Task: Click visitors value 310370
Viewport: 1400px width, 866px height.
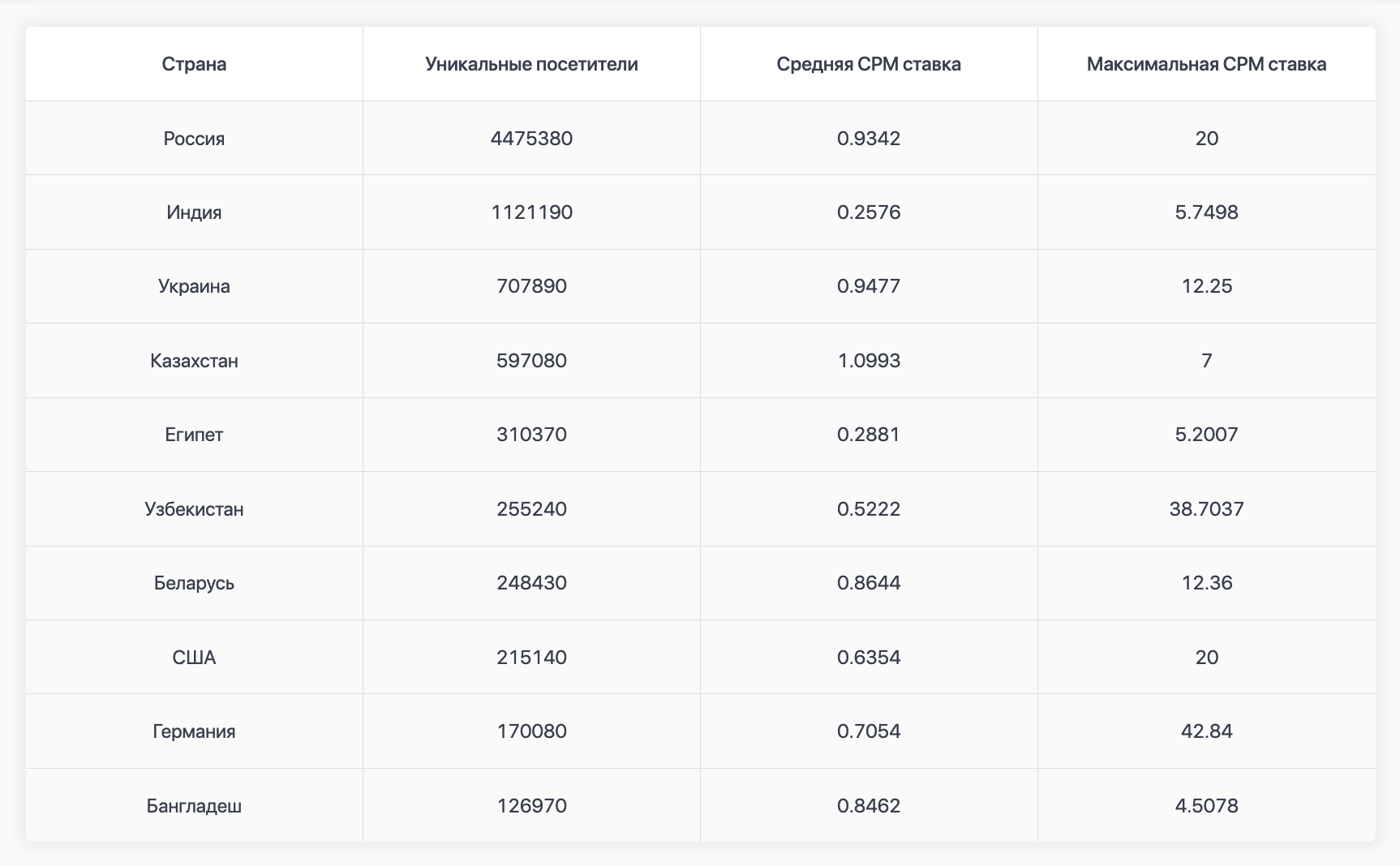Action: pos(531,435)
